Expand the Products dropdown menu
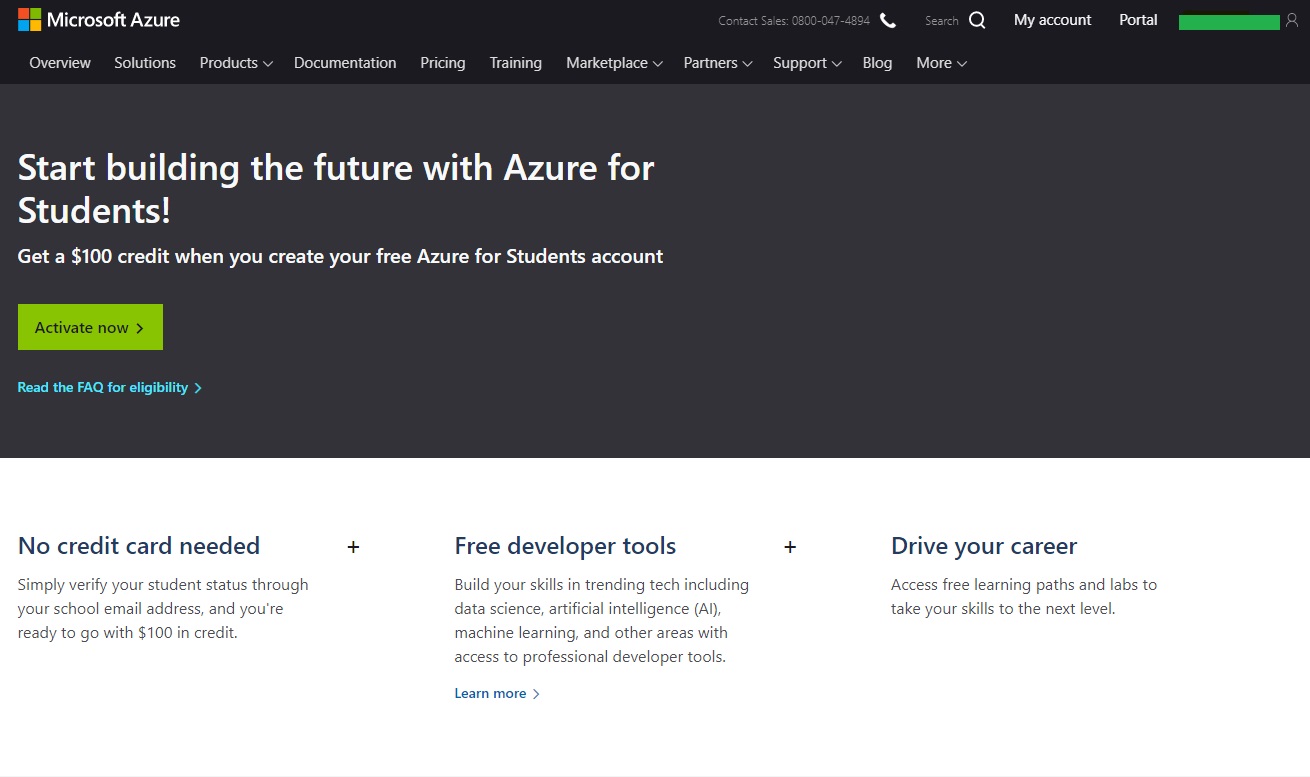 click(x=236, y=63)
